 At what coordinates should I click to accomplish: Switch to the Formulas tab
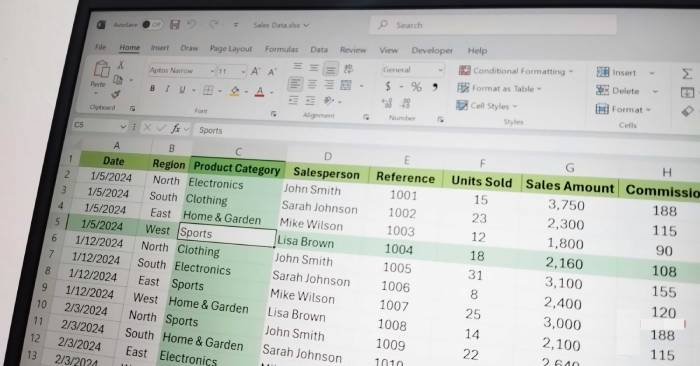click(x=281, y=49)
